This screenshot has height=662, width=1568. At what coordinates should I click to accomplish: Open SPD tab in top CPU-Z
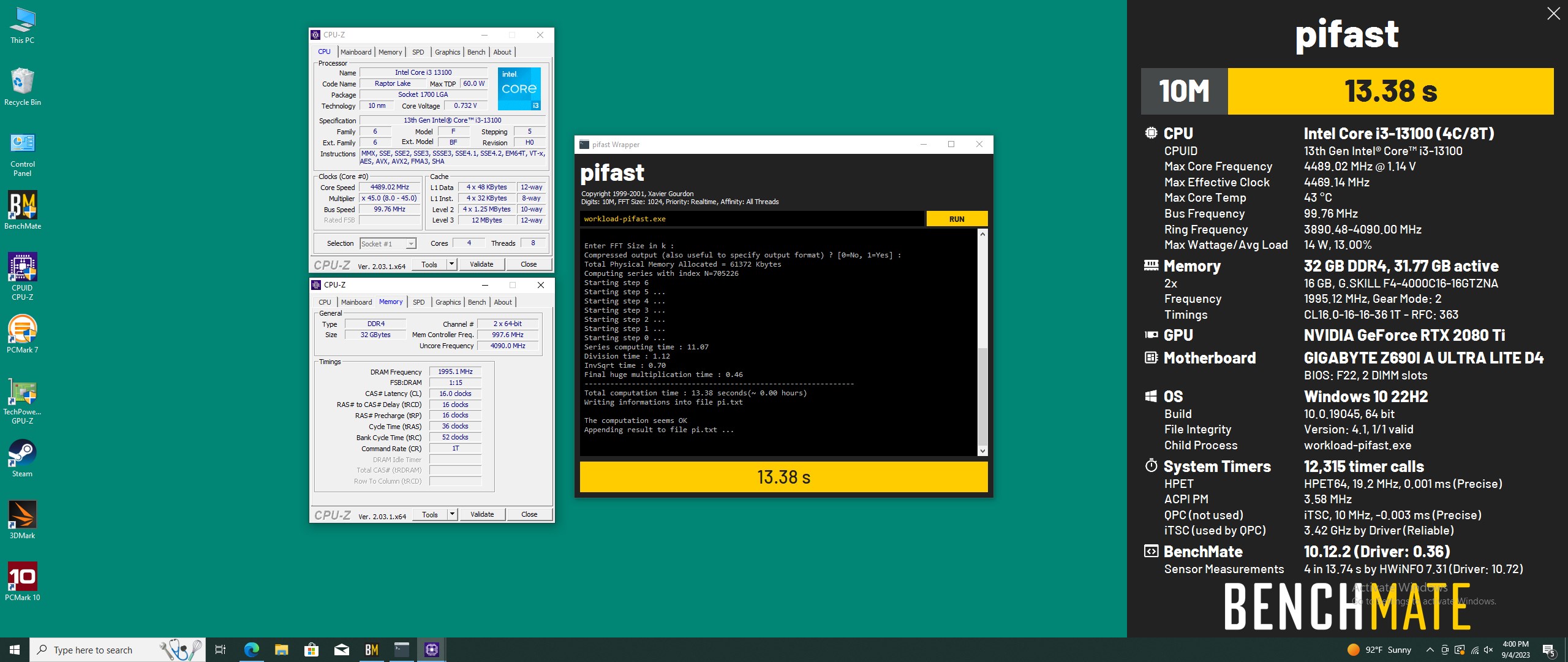pos(418,52)
